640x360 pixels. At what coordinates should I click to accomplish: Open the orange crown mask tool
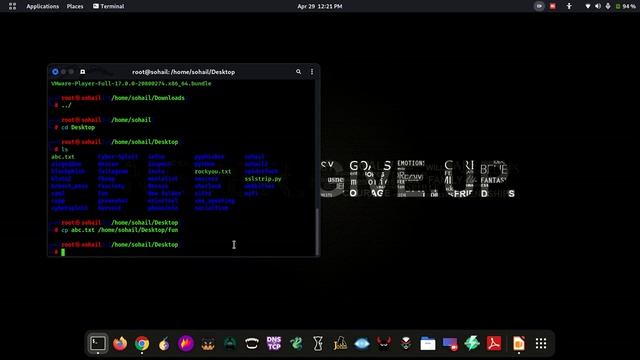pos(208,344)
